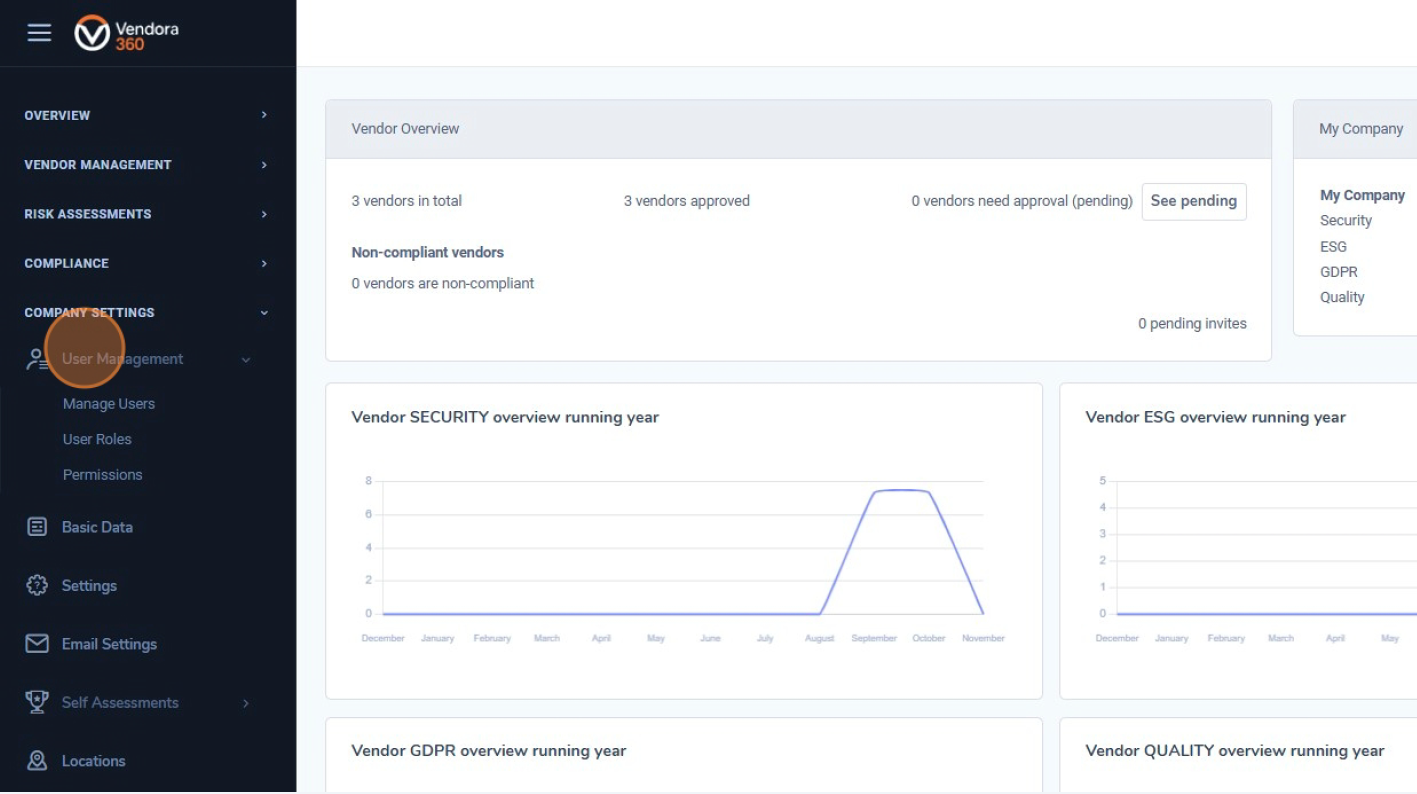This screenshot has height=794, width=1417.
Task: Click the hamburger menu icon
Action: point(39,33)
